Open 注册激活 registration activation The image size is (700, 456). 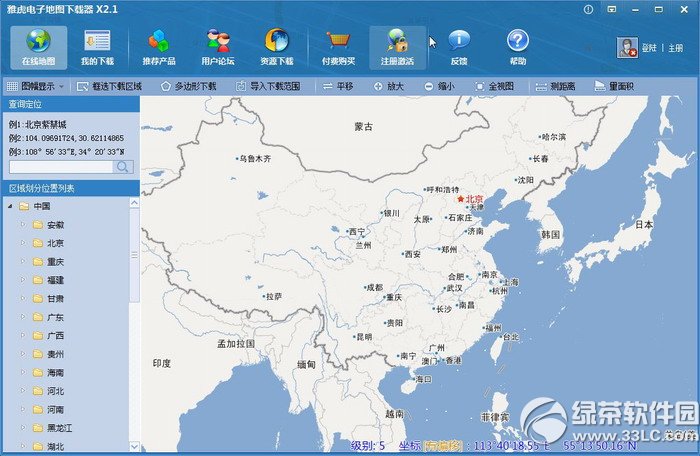tap(397, 47)
